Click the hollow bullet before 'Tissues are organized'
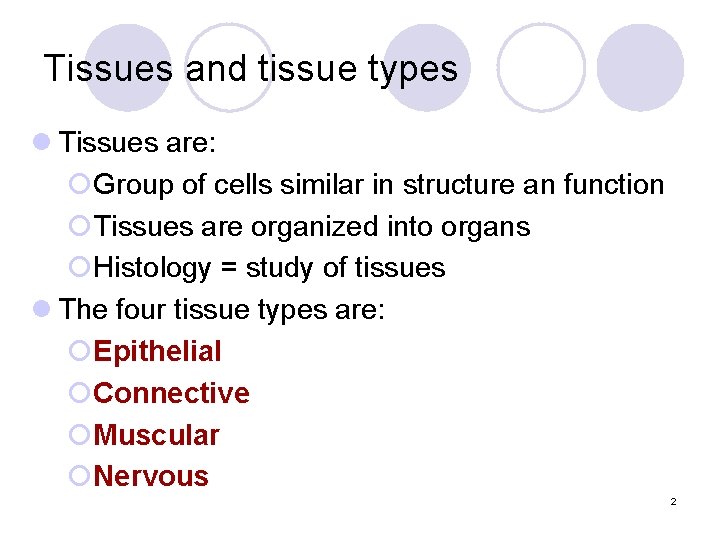 point(83,227)
